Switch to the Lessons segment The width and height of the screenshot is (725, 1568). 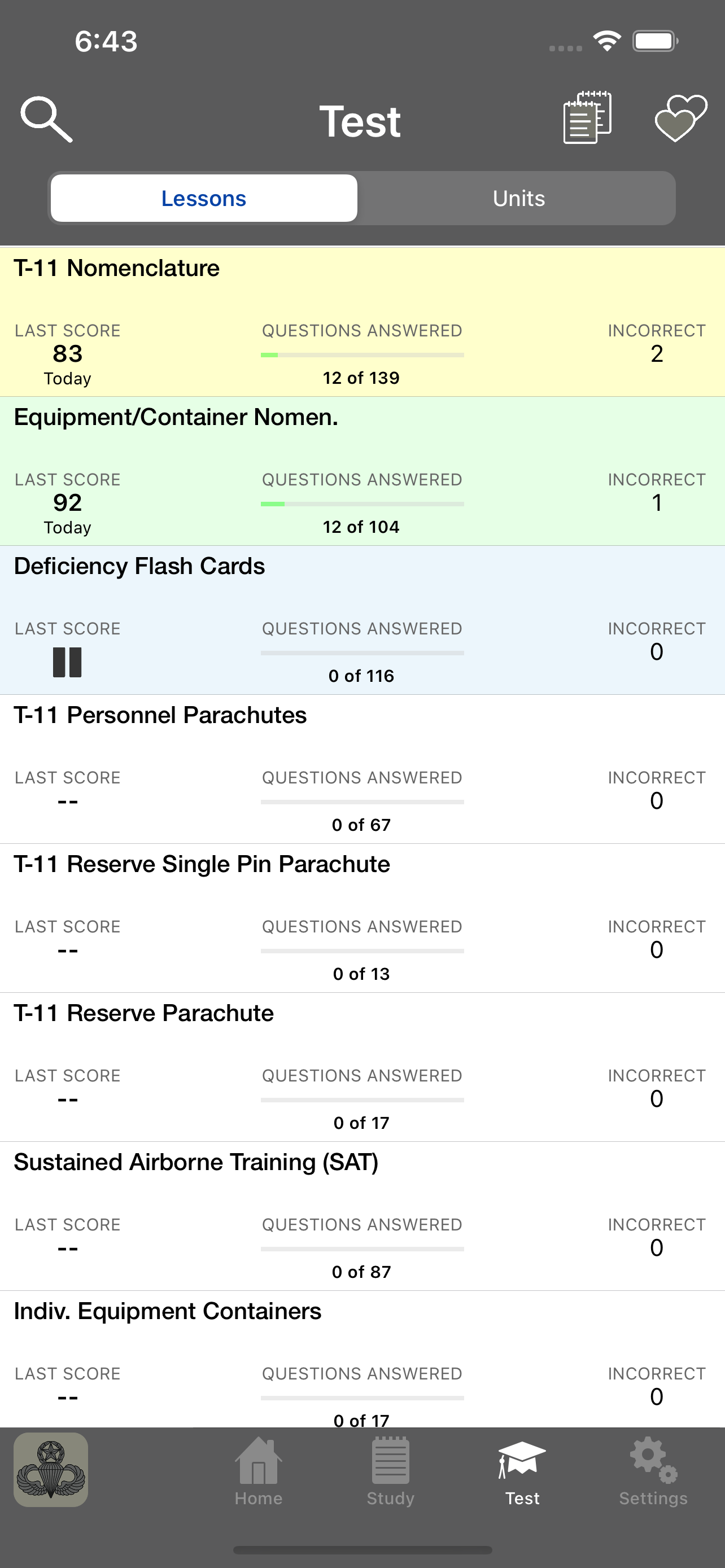tap(204, 199)
